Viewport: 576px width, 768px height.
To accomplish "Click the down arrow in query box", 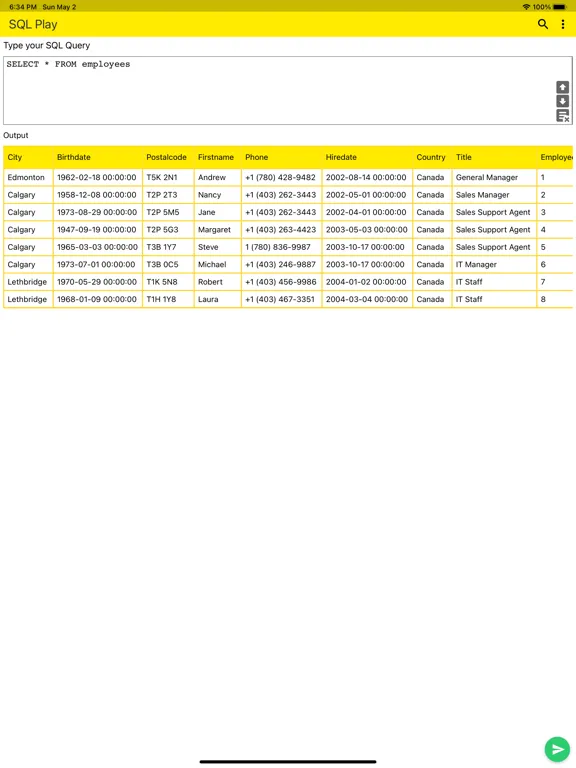I will [563, 101].
